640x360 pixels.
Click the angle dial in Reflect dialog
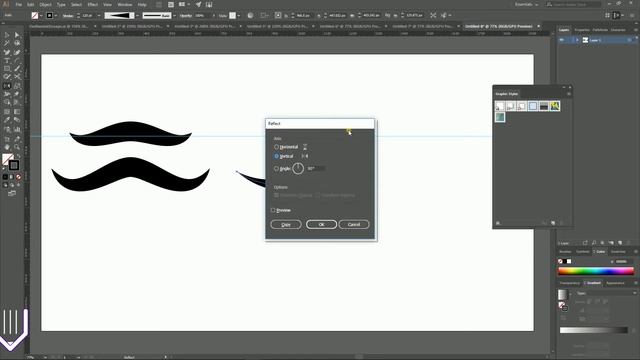(x=298, y=168)
